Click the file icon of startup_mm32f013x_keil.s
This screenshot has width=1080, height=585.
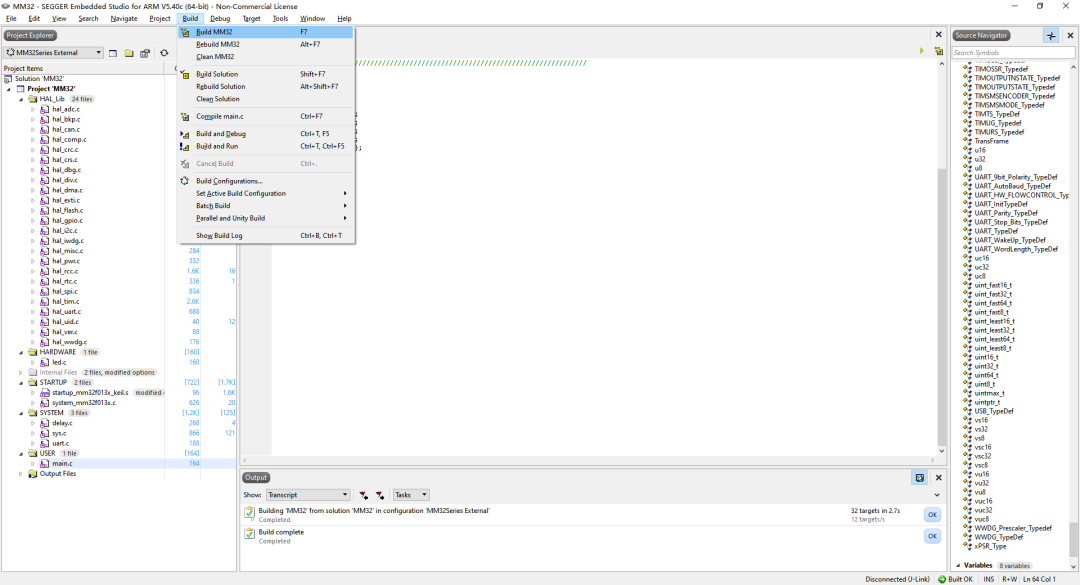(45, 393)
